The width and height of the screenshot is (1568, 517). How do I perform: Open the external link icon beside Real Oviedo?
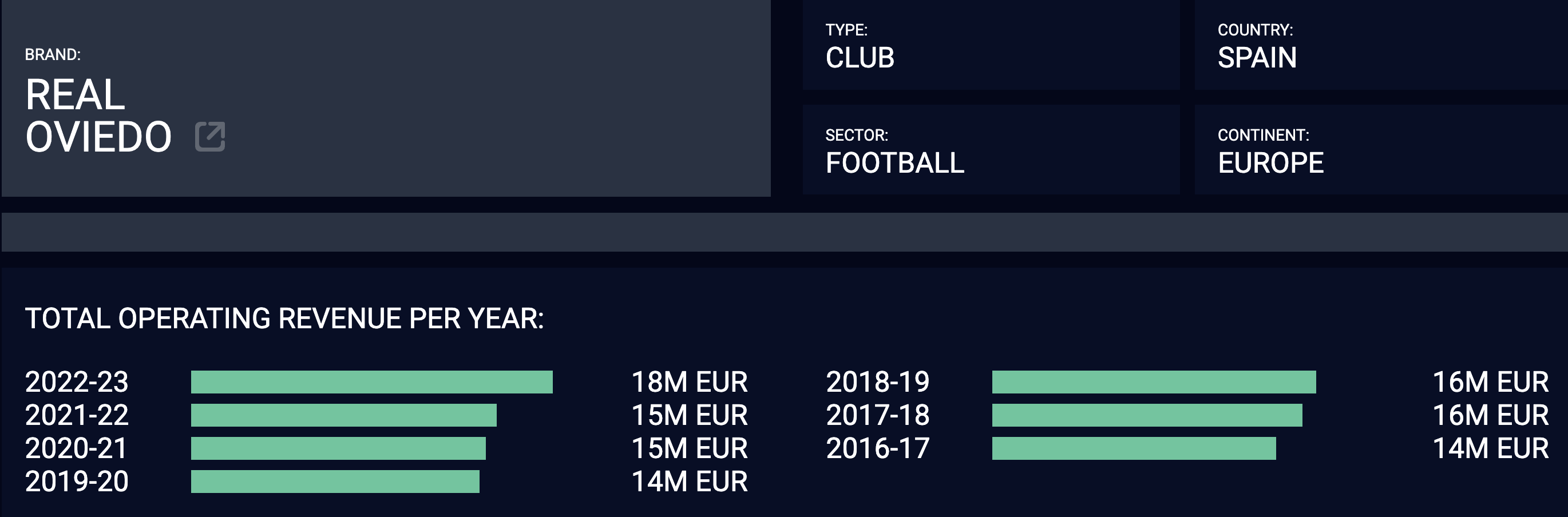pyautogui.click(x=210, y=136)
